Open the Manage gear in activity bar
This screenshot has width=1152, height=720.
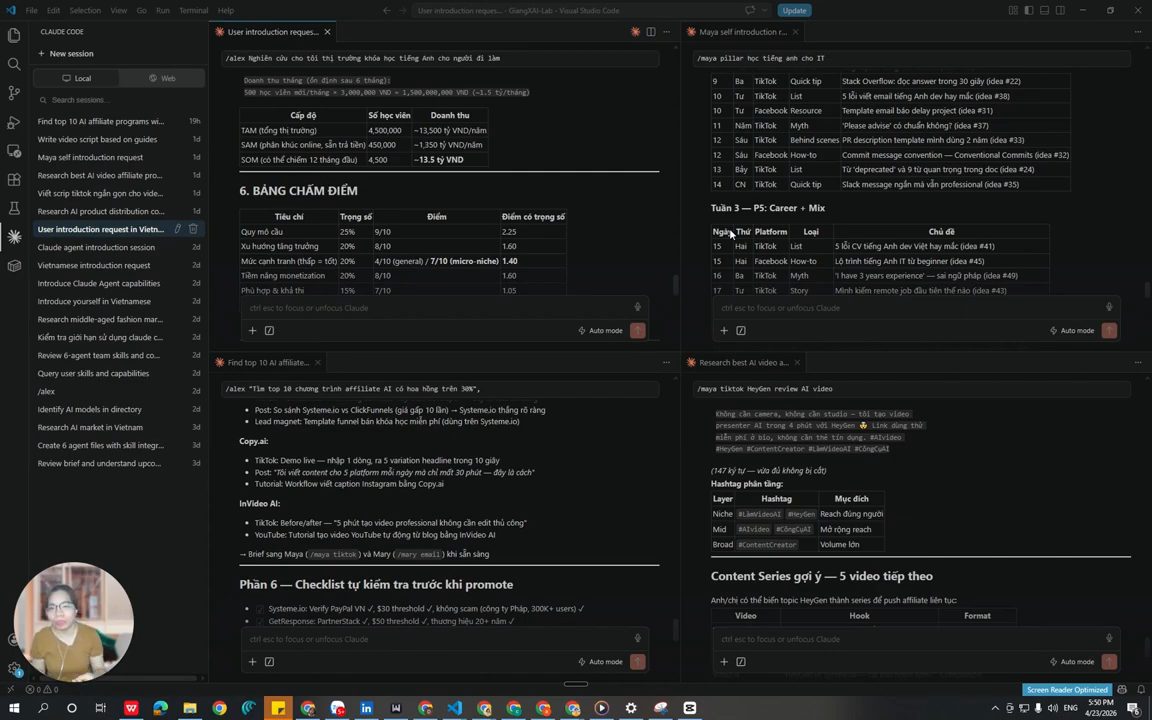coord(14,669)
